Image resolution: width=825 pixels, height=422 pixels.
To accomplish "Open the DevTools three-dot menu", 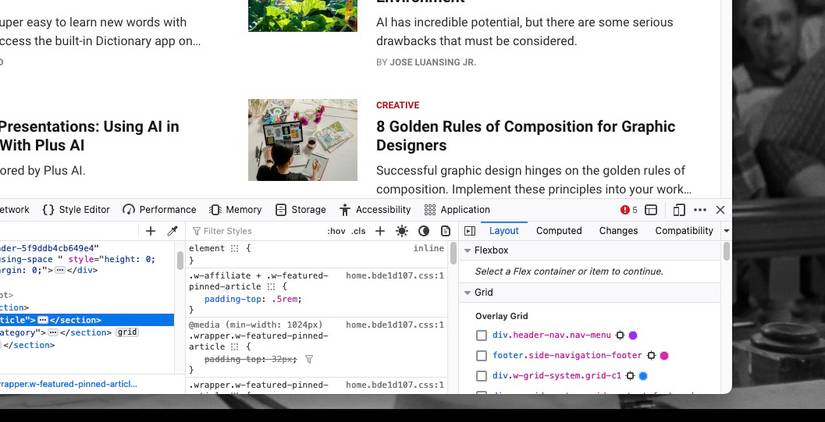I will [x=700, y=210].
